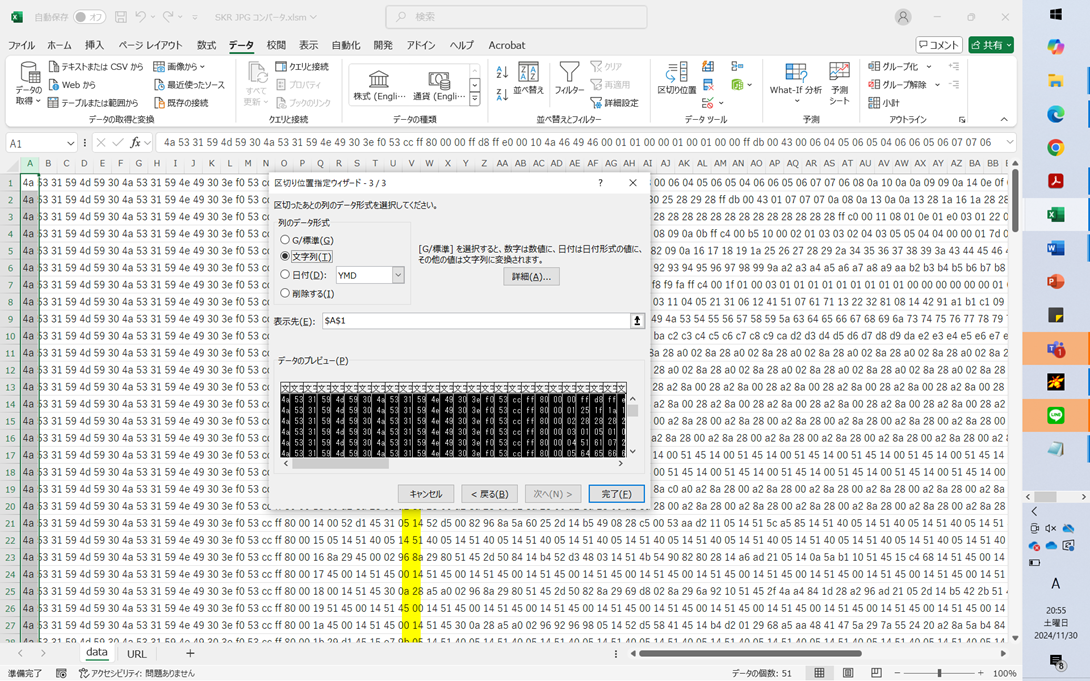
Task: Click the 完了(F) finish button
Action: click(616, 494)
